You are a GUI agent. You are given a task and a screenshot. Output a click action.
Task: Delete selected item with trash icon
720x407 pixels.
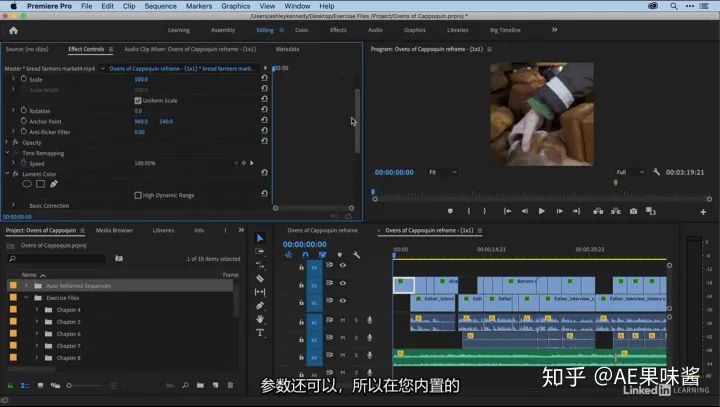coord(231,385)
